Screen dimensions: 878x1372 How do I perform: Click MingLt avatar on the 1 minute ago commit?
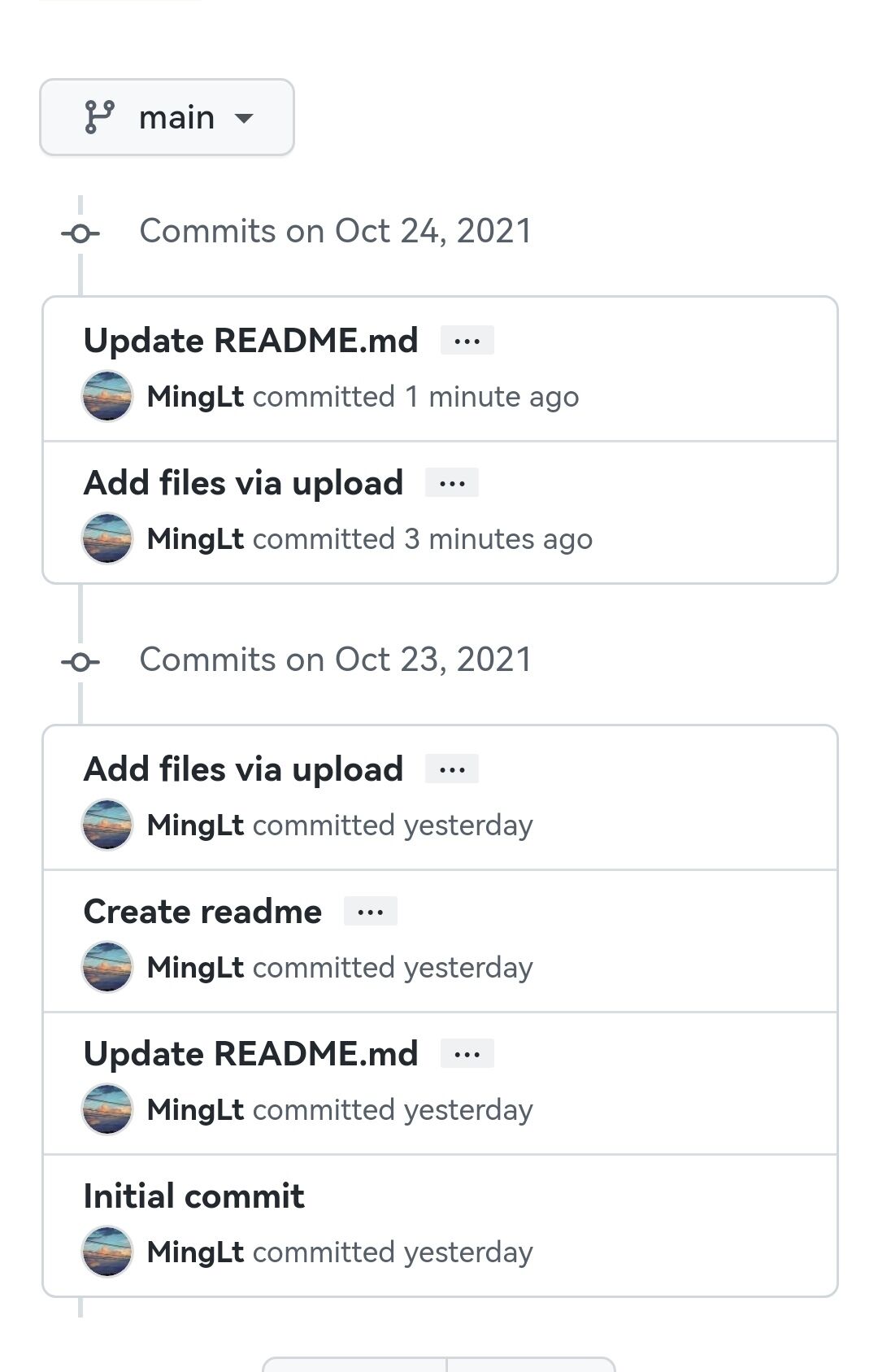click(107, 396)
